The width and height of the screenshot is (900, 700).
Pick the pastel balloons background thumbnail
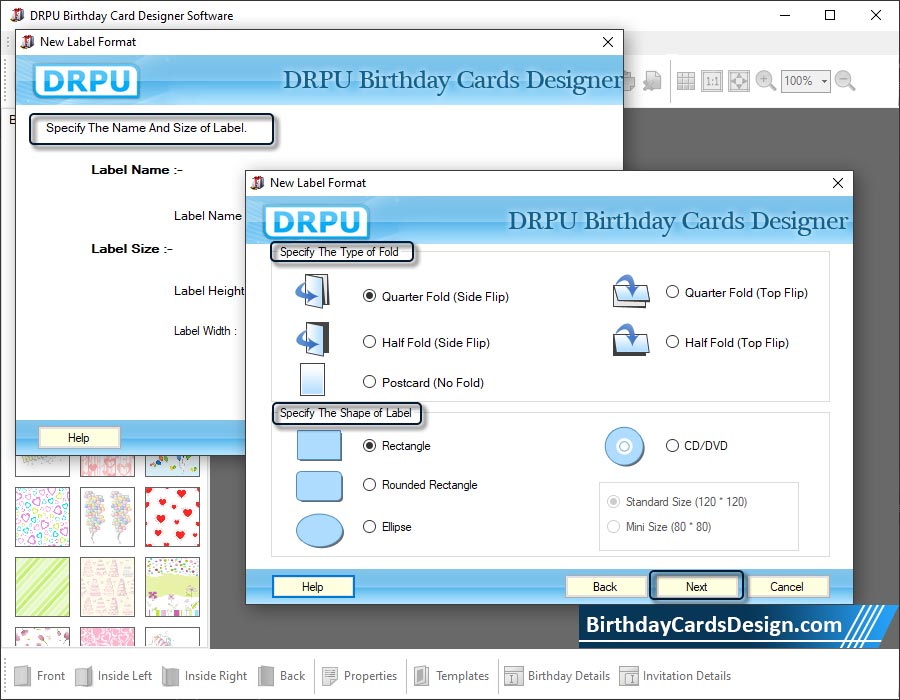coord(107,516)
